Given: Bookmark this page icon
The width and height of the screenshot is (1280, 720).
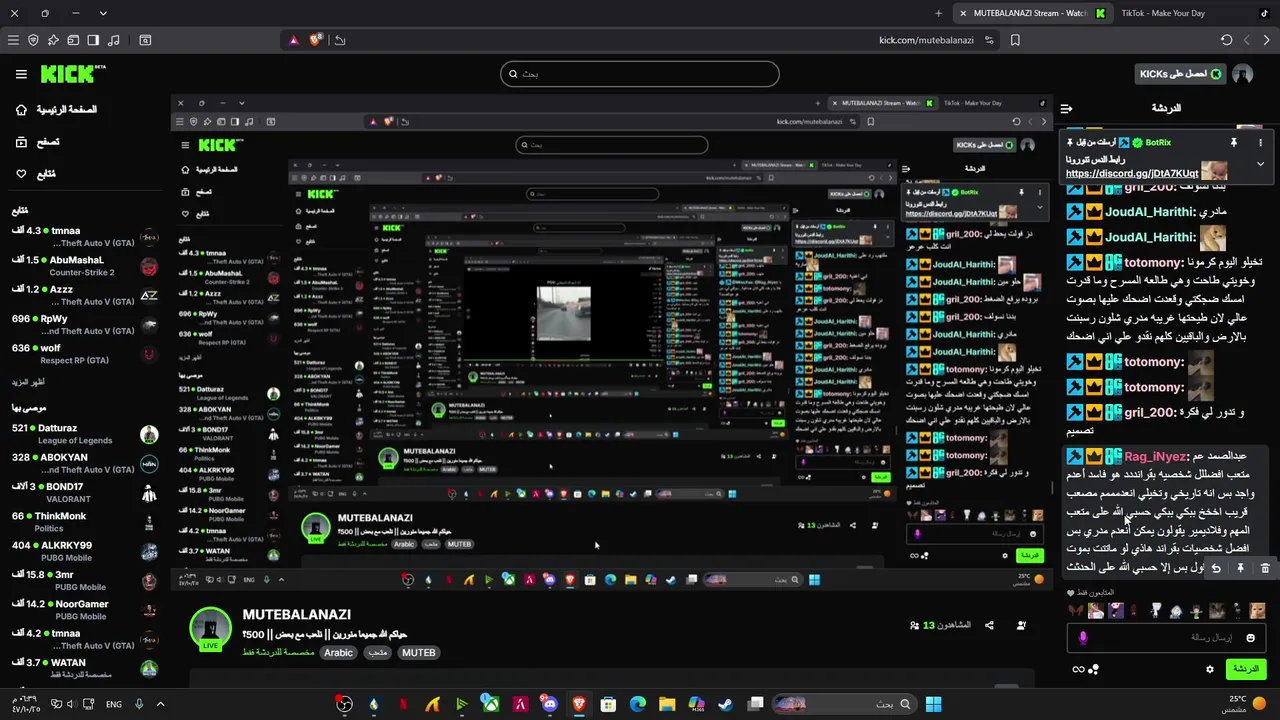Looking at the screenshot, I should click(1015, 40).
